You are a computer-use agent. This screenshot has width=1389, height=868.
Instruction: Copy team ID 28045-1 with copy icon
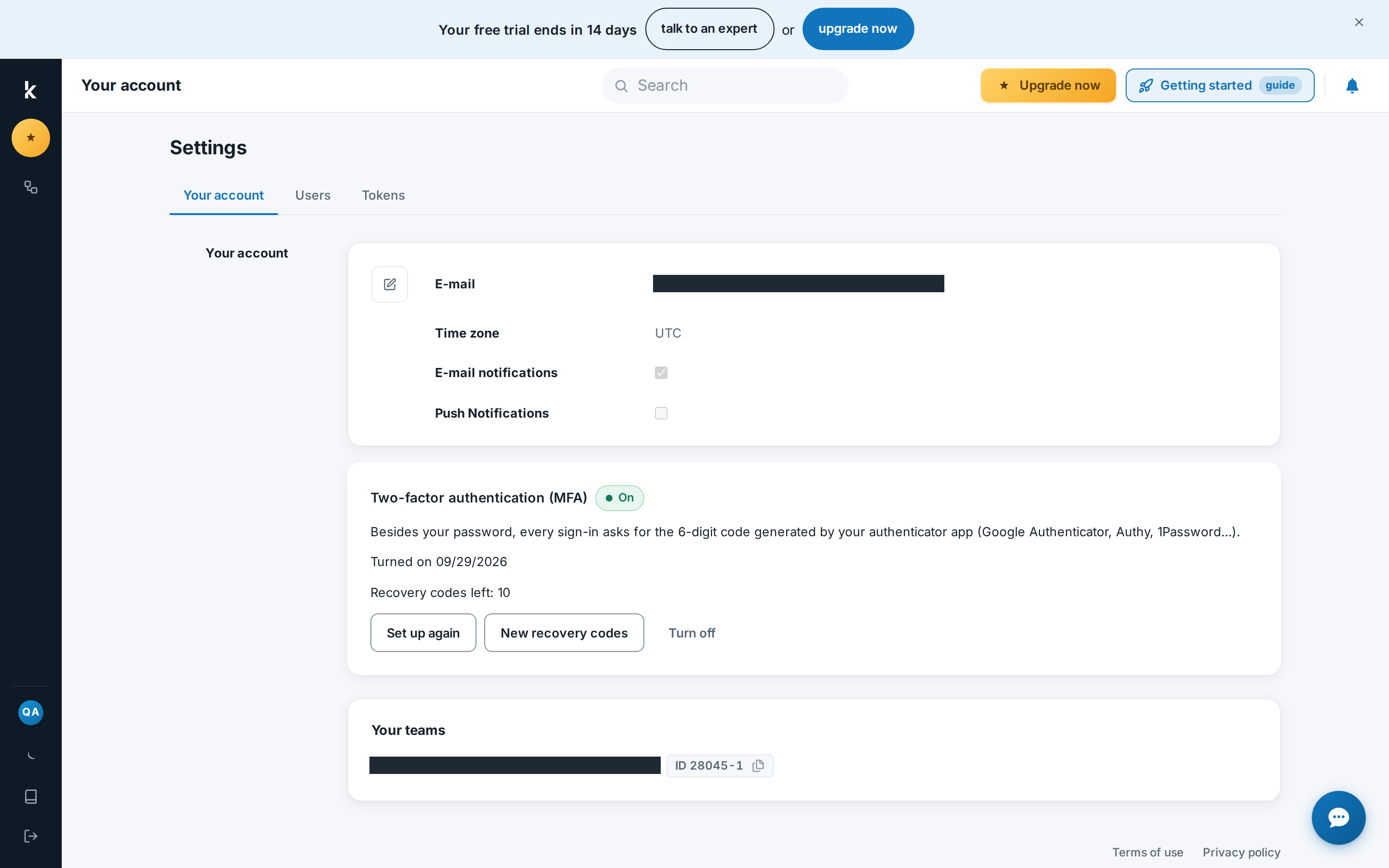[x=758, y=765]
